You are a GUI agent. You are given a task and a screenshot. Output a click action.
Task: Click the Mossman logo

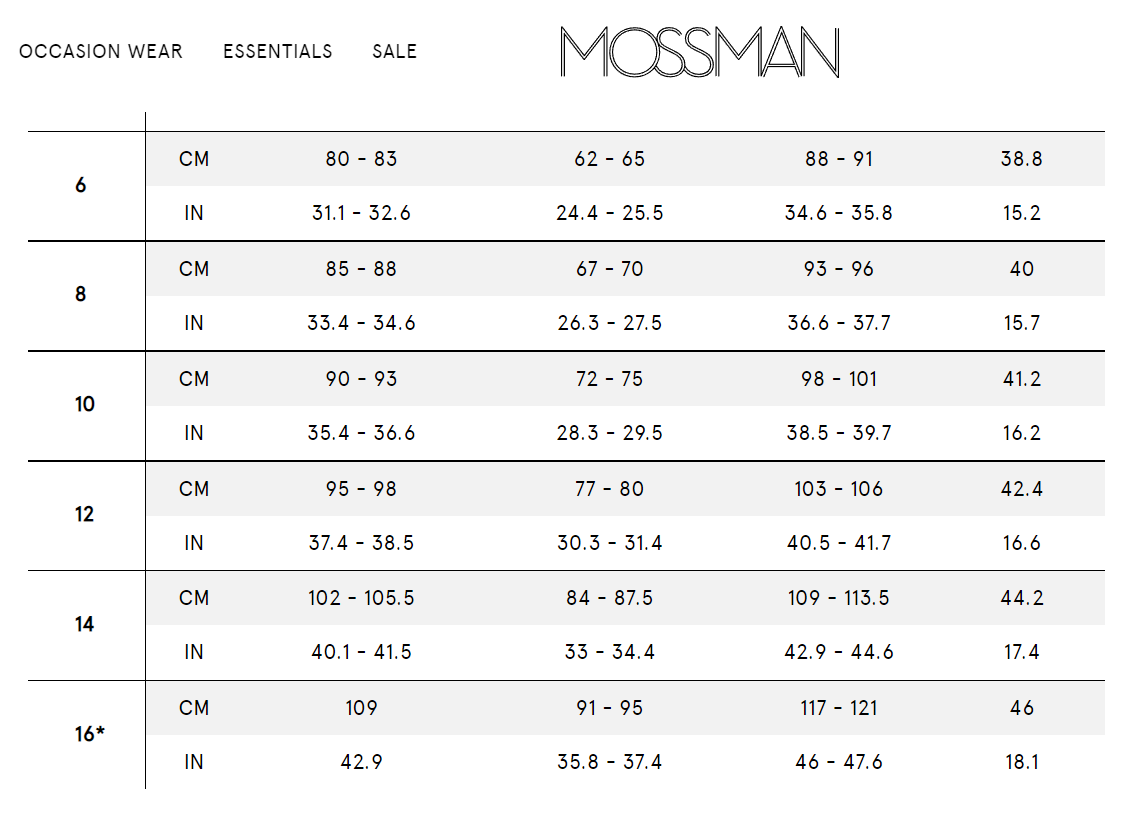700,52
